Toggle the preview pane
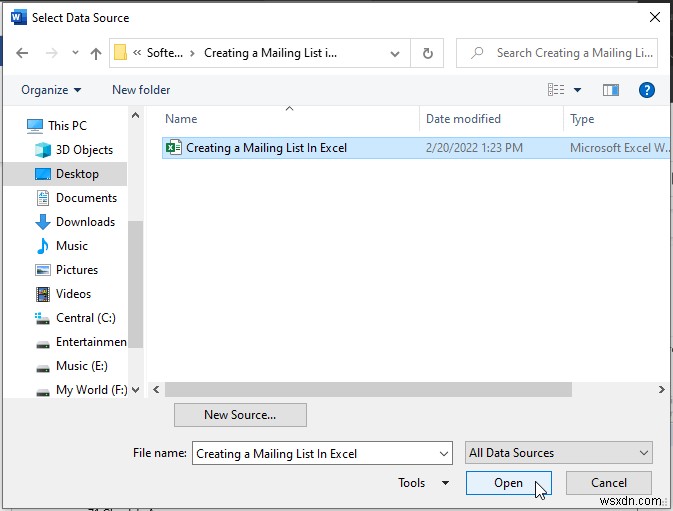 point(610,90)
